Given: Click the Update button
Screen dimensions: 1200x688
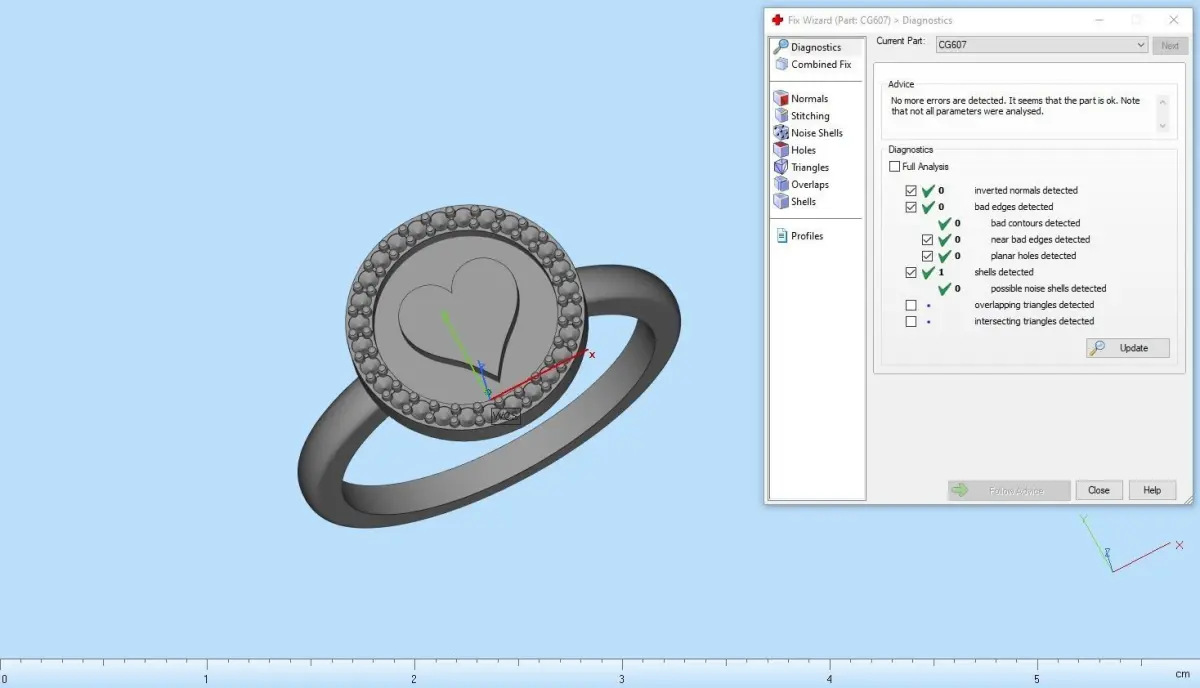Looking at the screenshot, I should coord(1128,348).
